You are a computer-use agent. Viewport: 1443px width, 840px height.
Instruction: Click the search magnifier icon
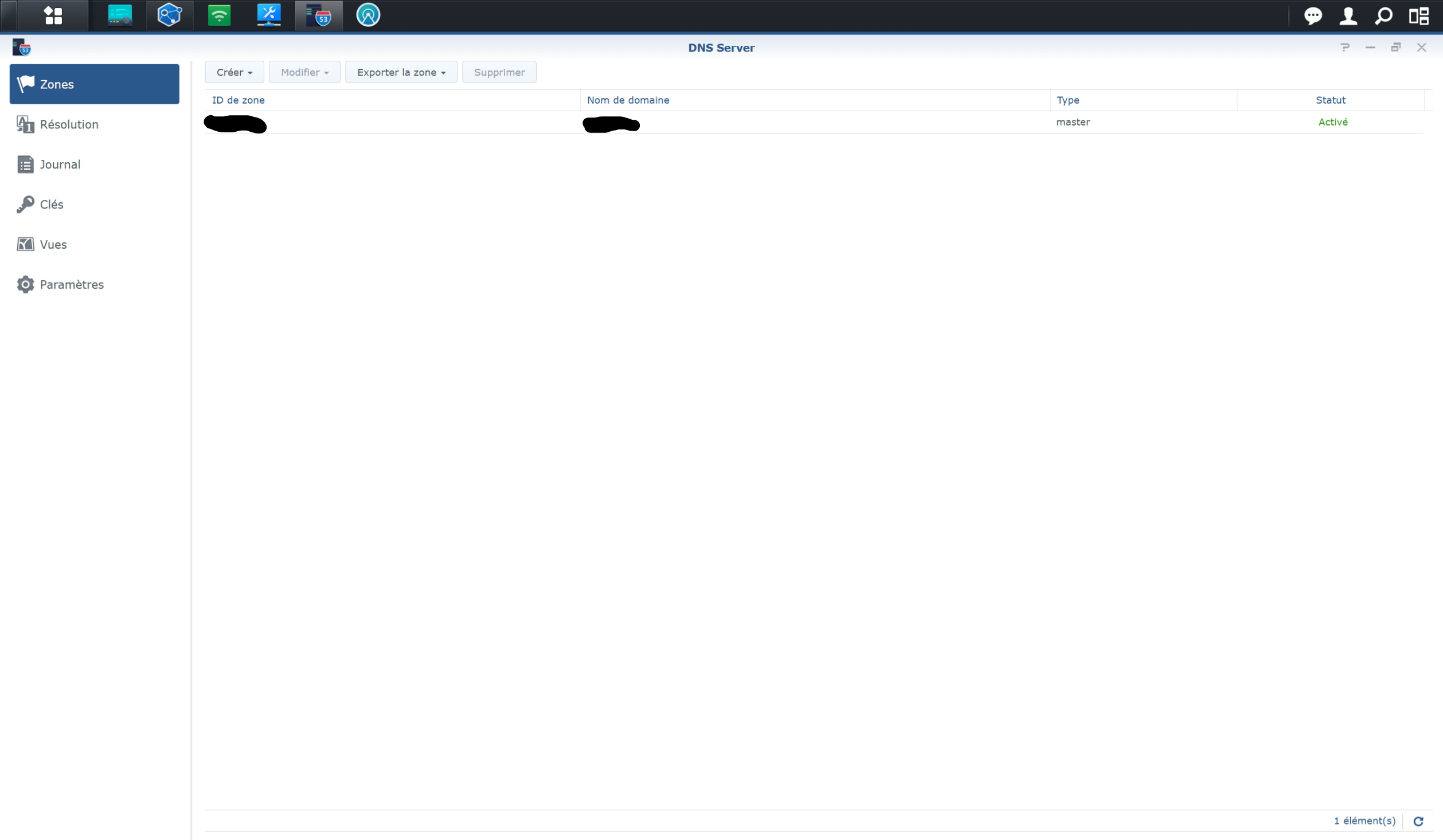(1383, 15)
